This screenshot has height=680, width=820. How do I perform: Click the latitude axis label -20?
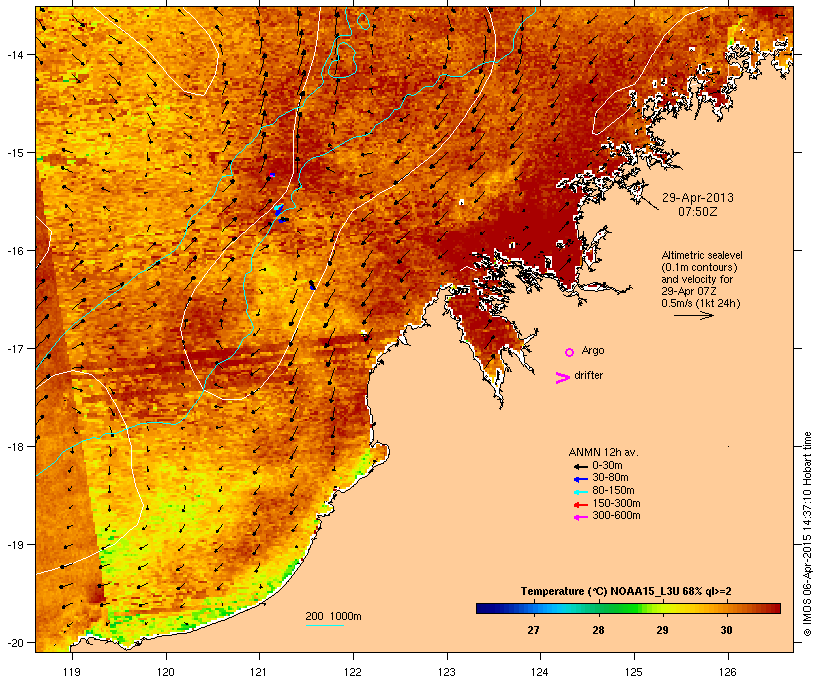14,642
